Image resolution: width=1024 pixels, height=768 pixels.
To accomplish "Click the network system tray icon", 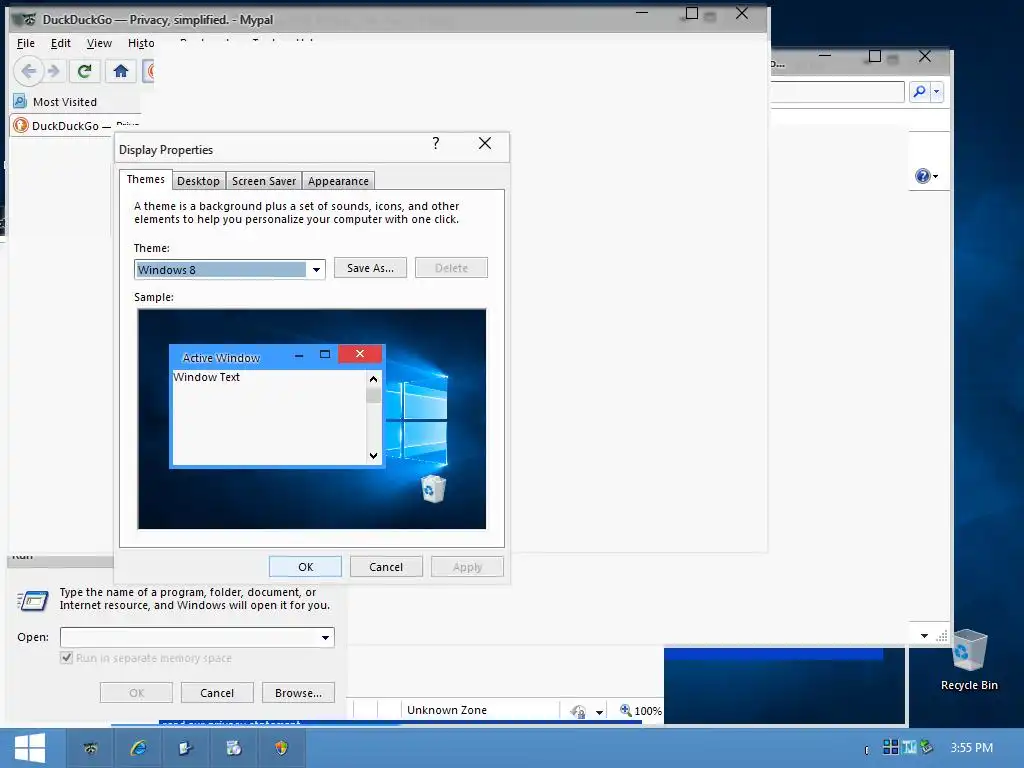I will coord(909,746).
